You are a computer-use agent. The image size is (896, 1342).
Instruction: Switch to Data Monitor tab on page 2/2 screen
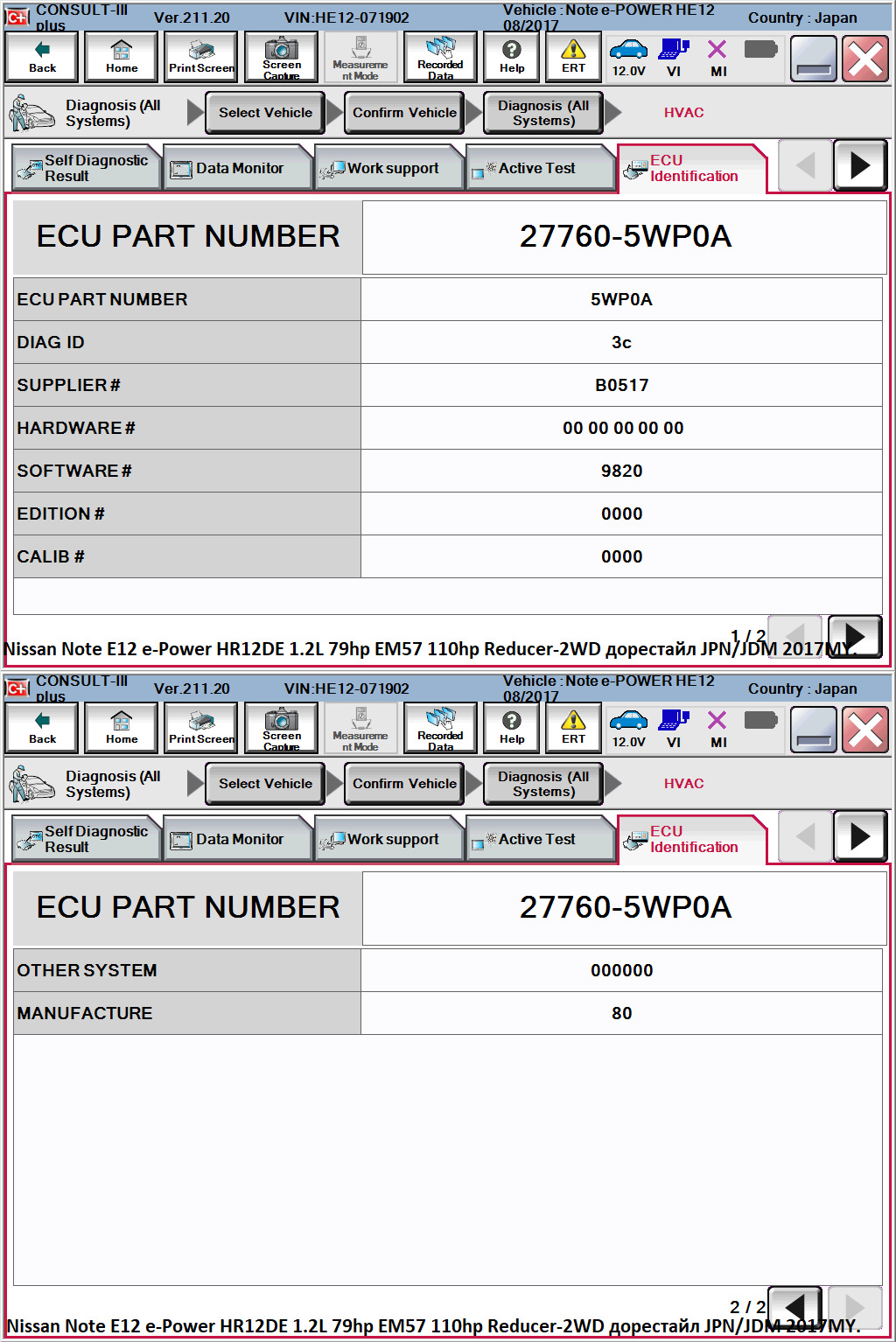pos(238,839)
